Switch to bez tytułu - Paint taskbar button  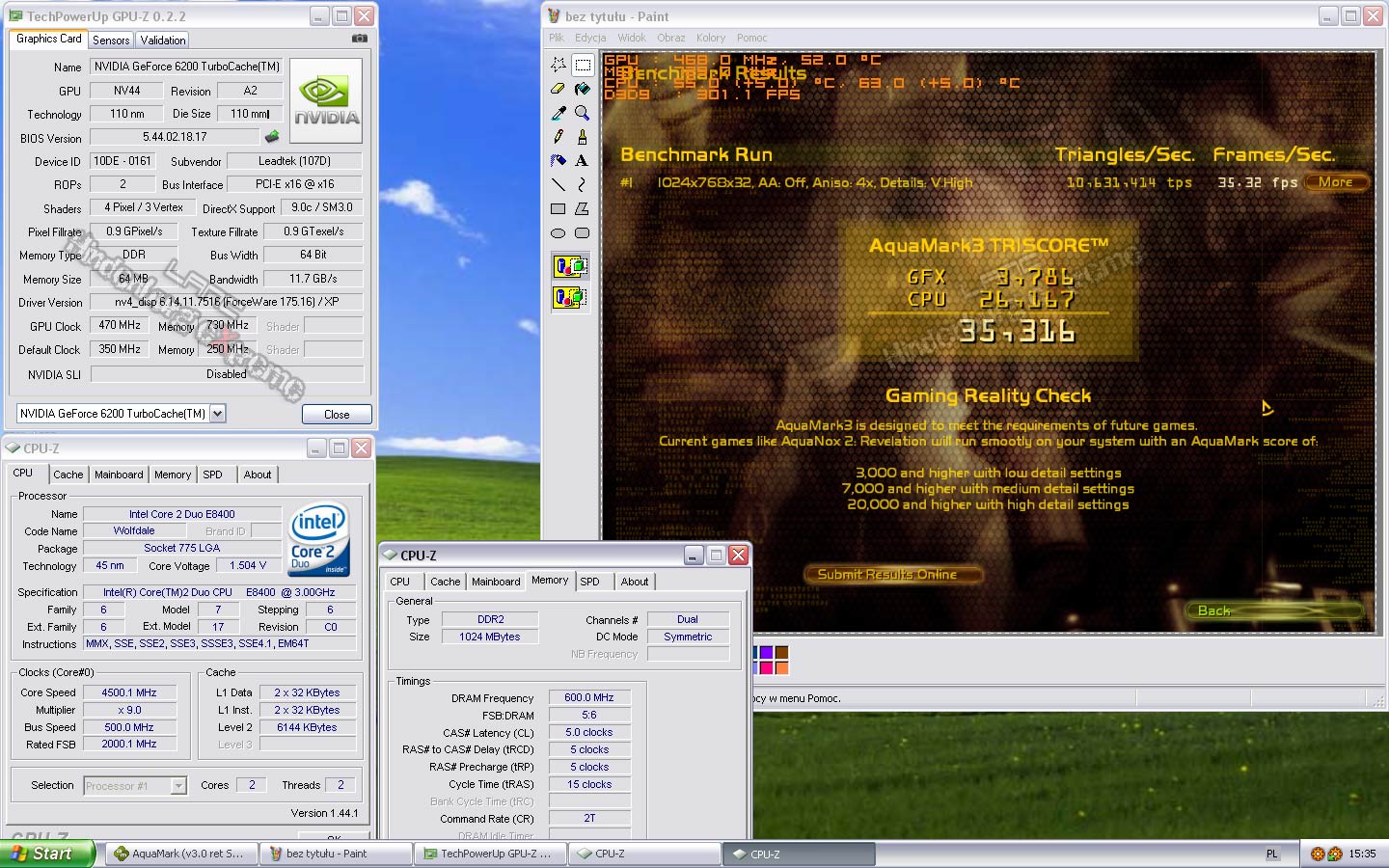point(335,854)
